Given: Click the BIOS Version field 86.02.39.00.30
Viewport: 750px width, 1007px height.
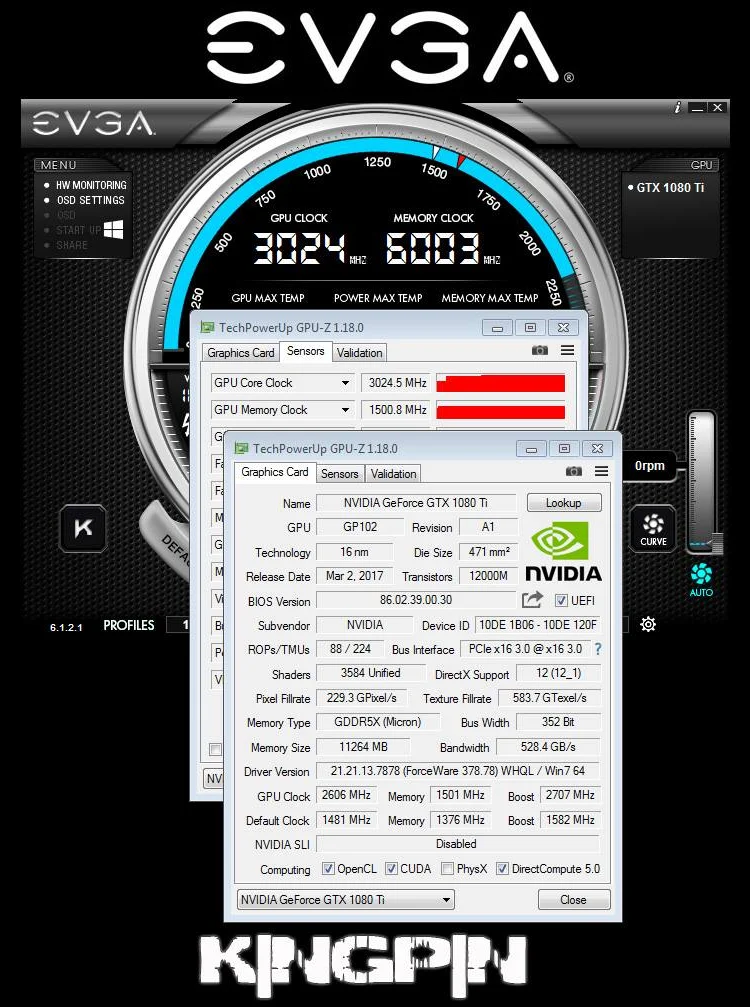Looking at the screenshot, I should click(416, 600).
